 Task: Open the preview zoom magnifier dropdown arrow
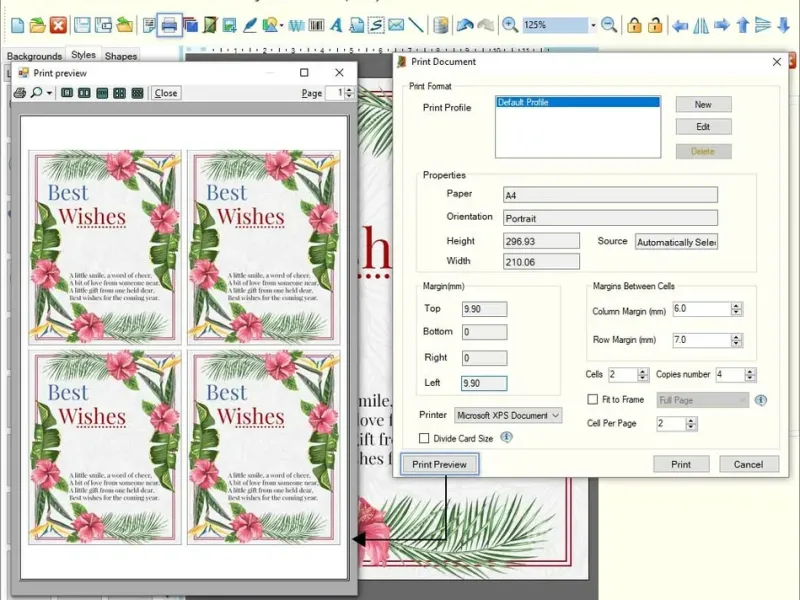pos(49,93)
